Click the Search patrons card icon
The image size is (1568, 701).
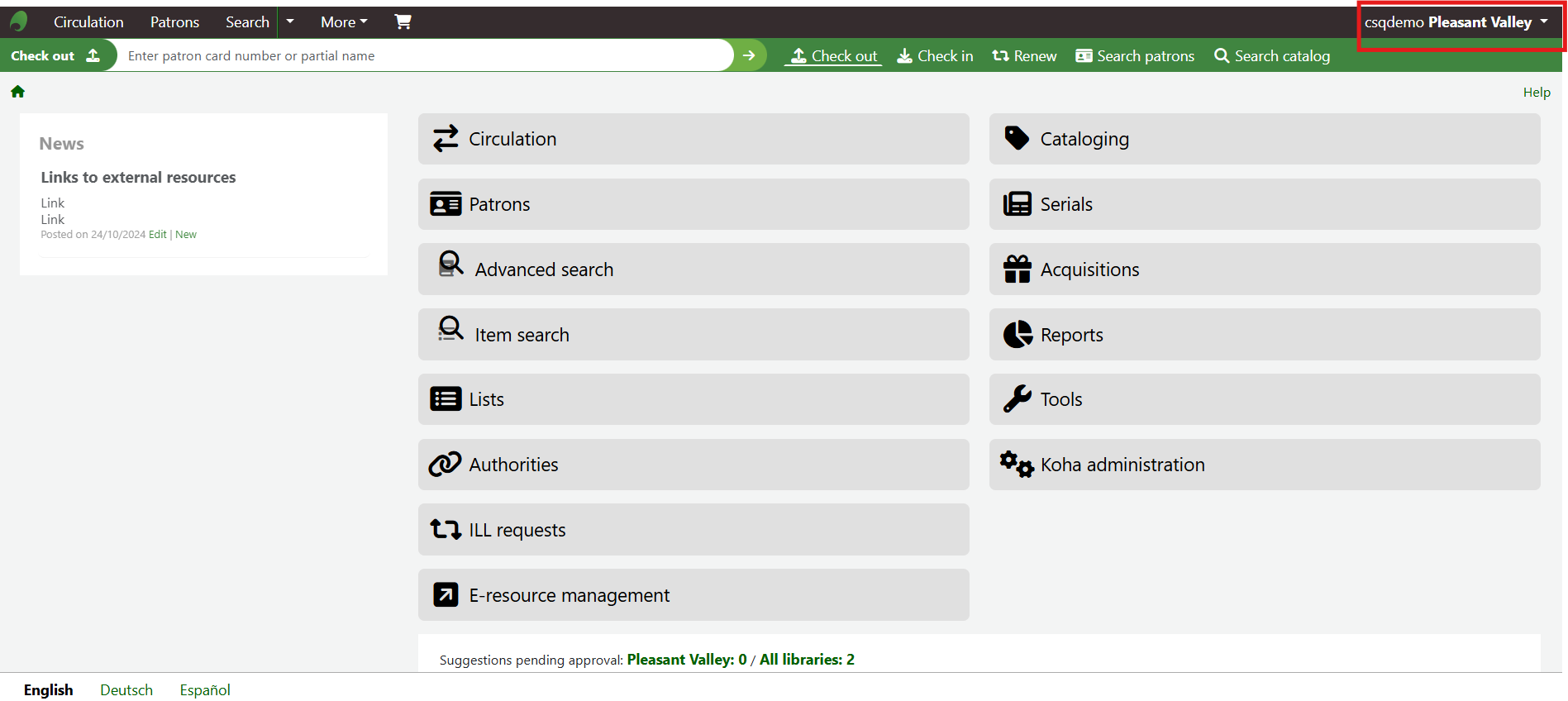(x=1084, y=55)
